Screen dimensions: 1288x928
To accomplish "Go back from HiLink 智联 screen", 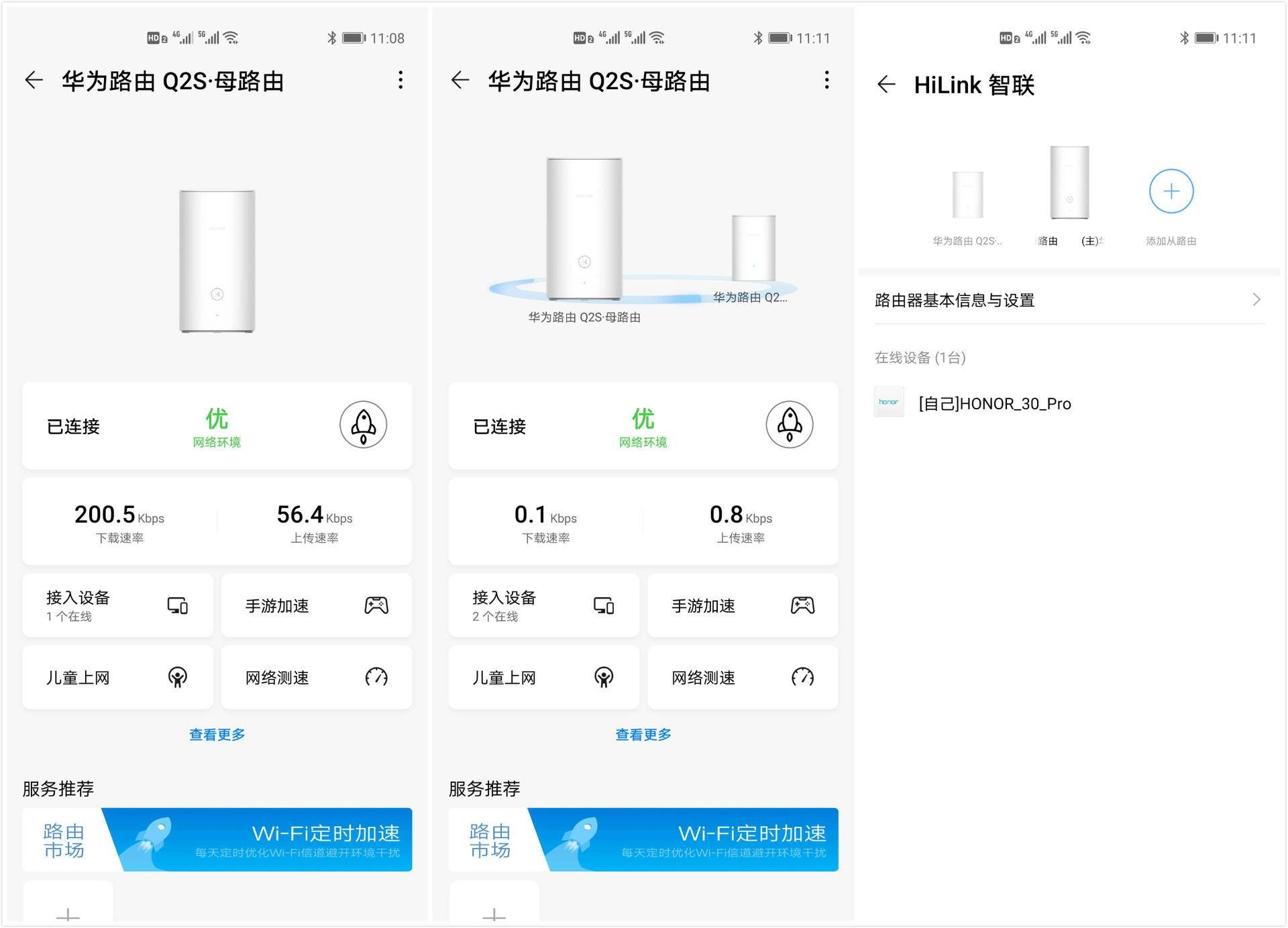I will tap(886, 85).
